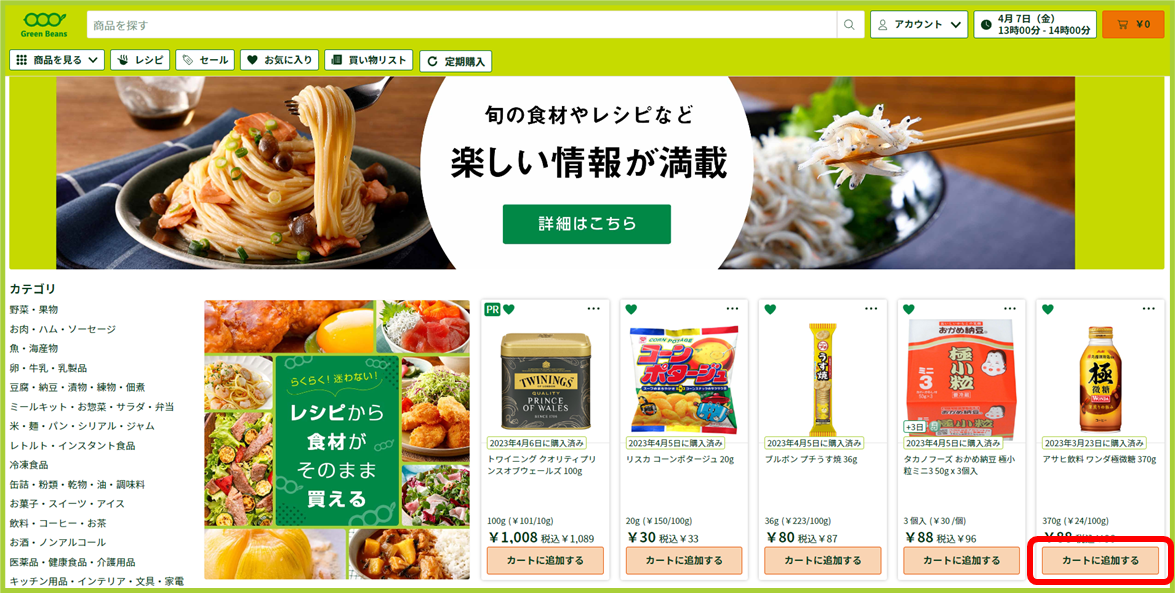Click the Green Beans logo
The height and width of the screenshot is (593, 1175).
(44, 24)
